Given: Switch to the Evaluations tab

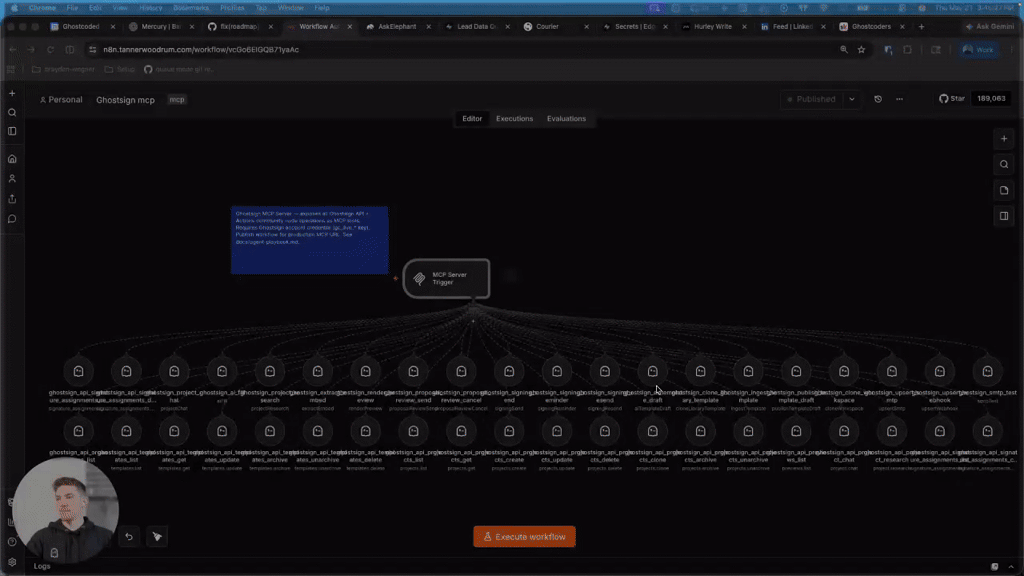Looking at the screenshot, I should (x=566, y=119).
